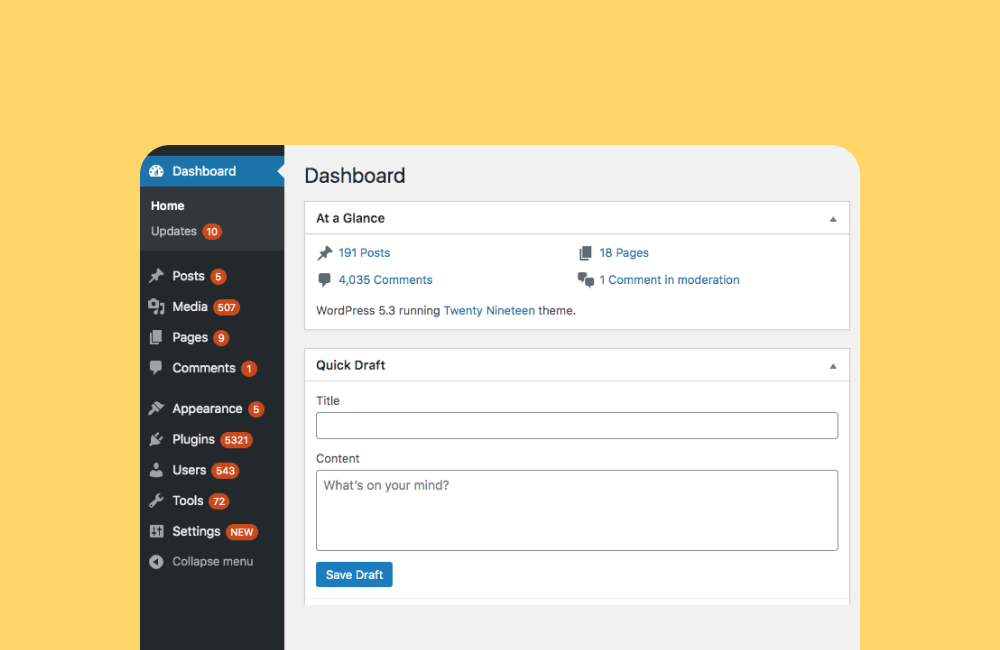Click the Updates count badge 10
Image resolution: width=1000 pixels, height=650 pixels.
212,232
